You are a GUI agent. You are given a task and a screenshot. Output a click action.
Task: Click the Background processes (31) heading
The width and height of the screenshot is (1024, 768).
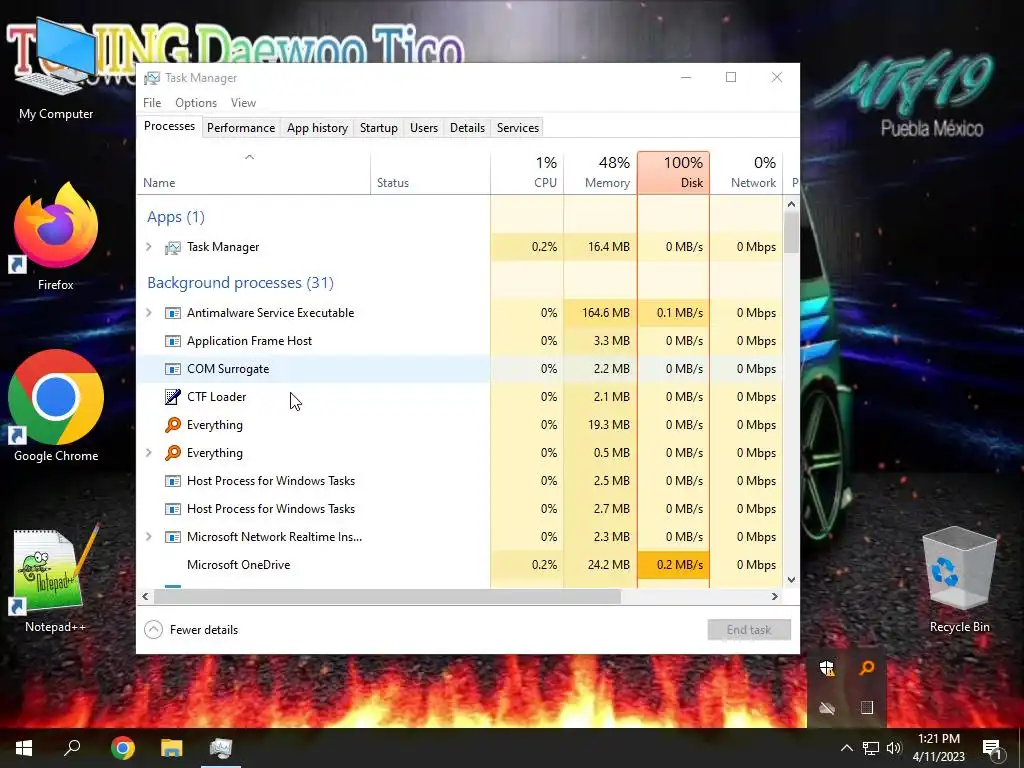pyautogui.click(x=240, y=283)
